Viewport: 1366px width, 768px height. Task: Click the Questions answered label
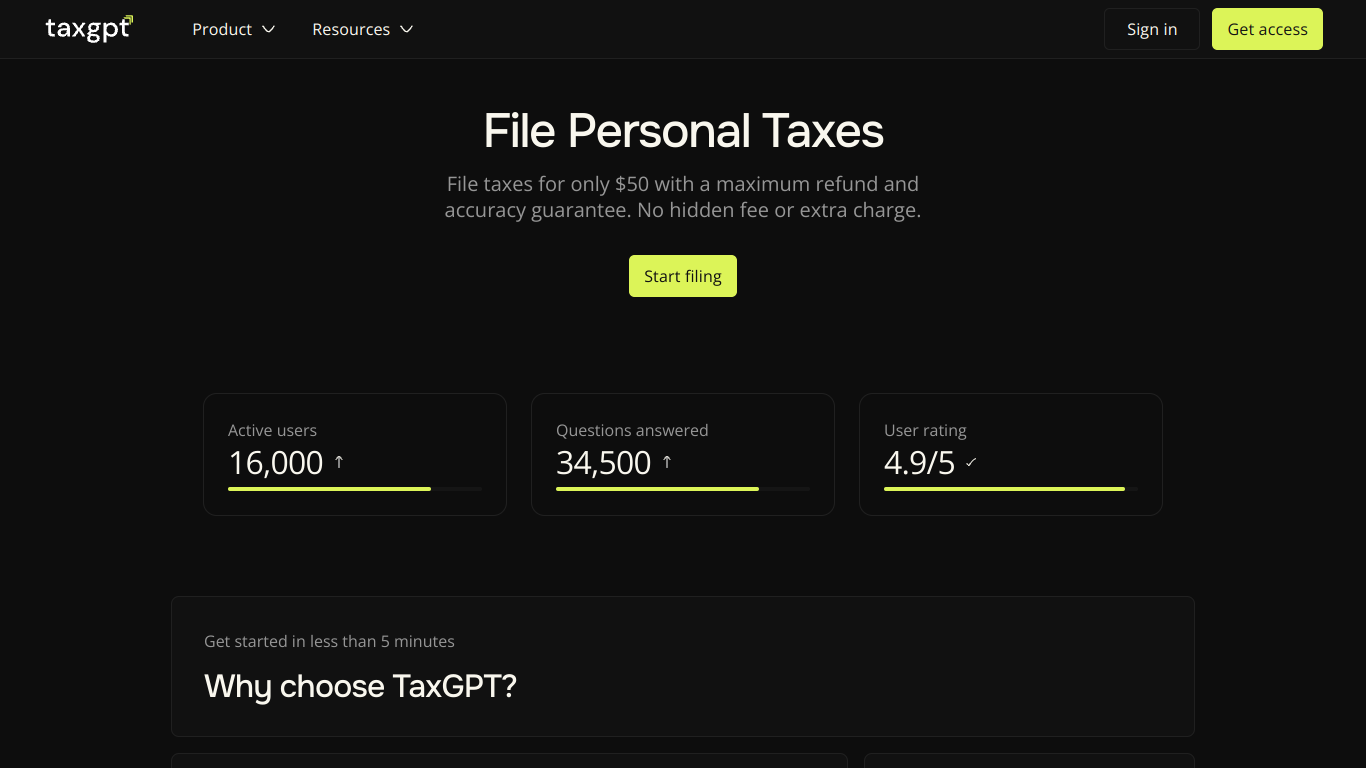pos(632,430)
